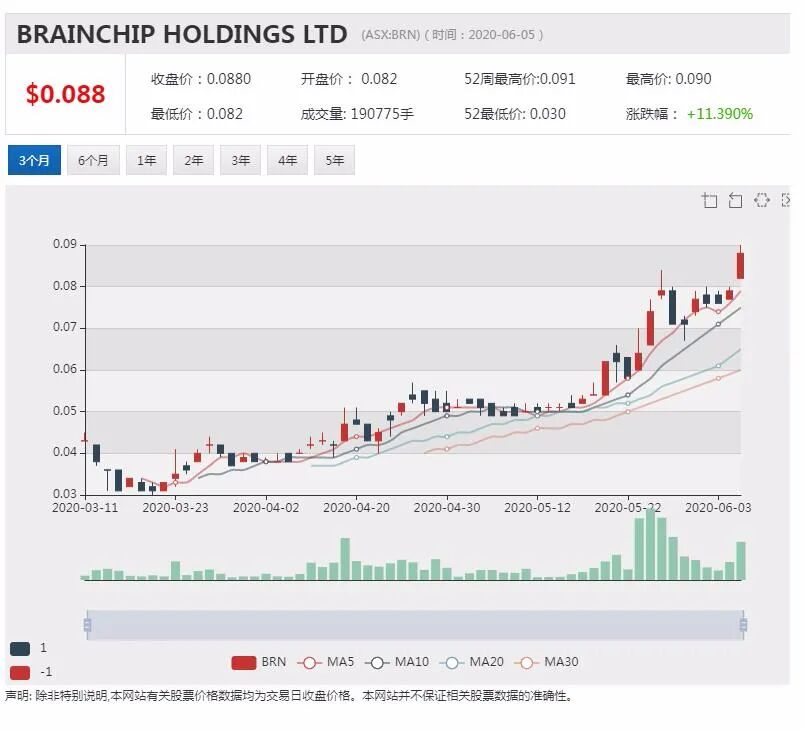Click the zoom reset back icon
The height and width of the screenshot is (730, 805).
735,200
